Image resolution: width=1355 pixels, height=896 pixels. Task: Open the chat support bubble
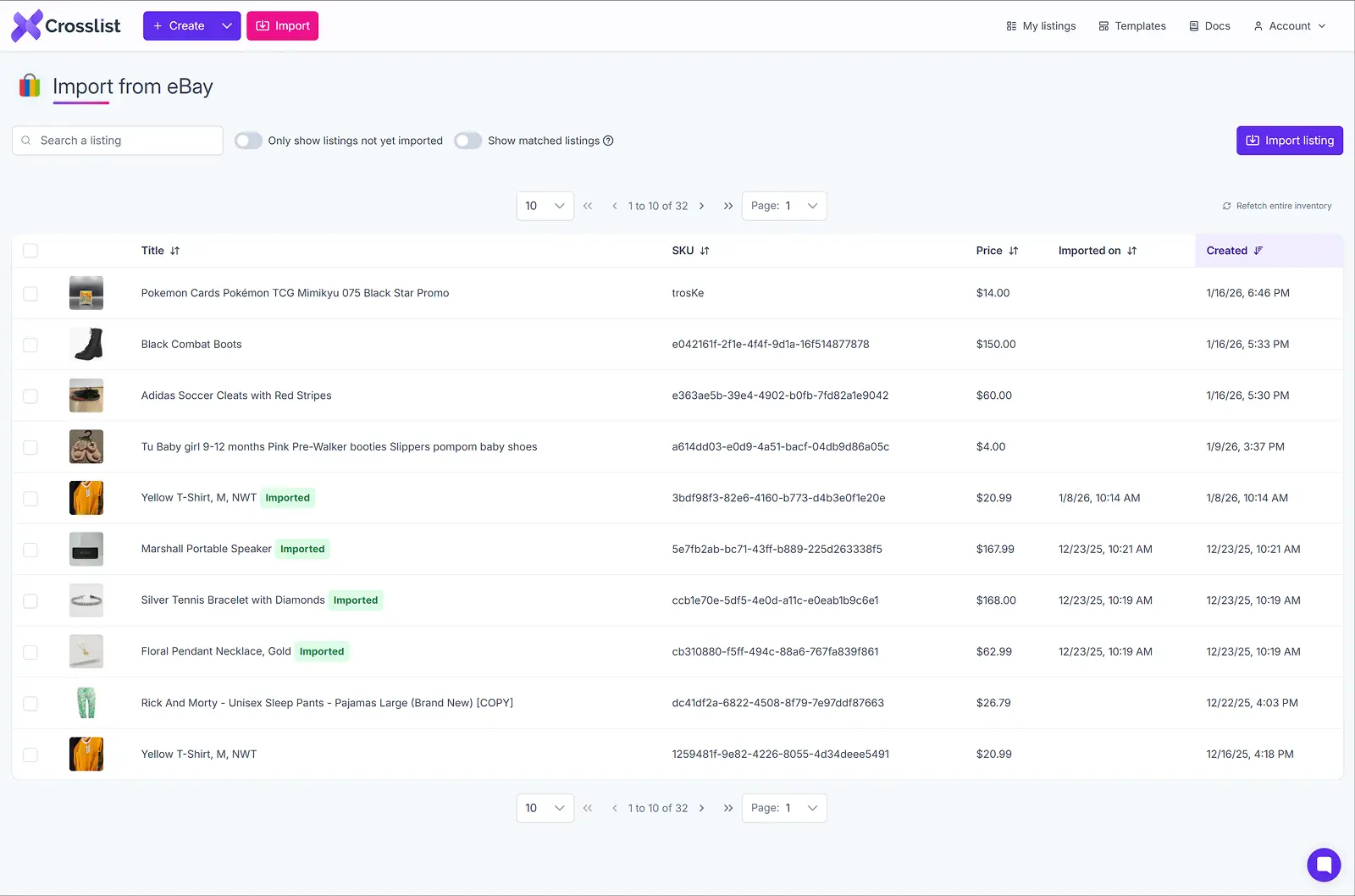(1324, 865)
